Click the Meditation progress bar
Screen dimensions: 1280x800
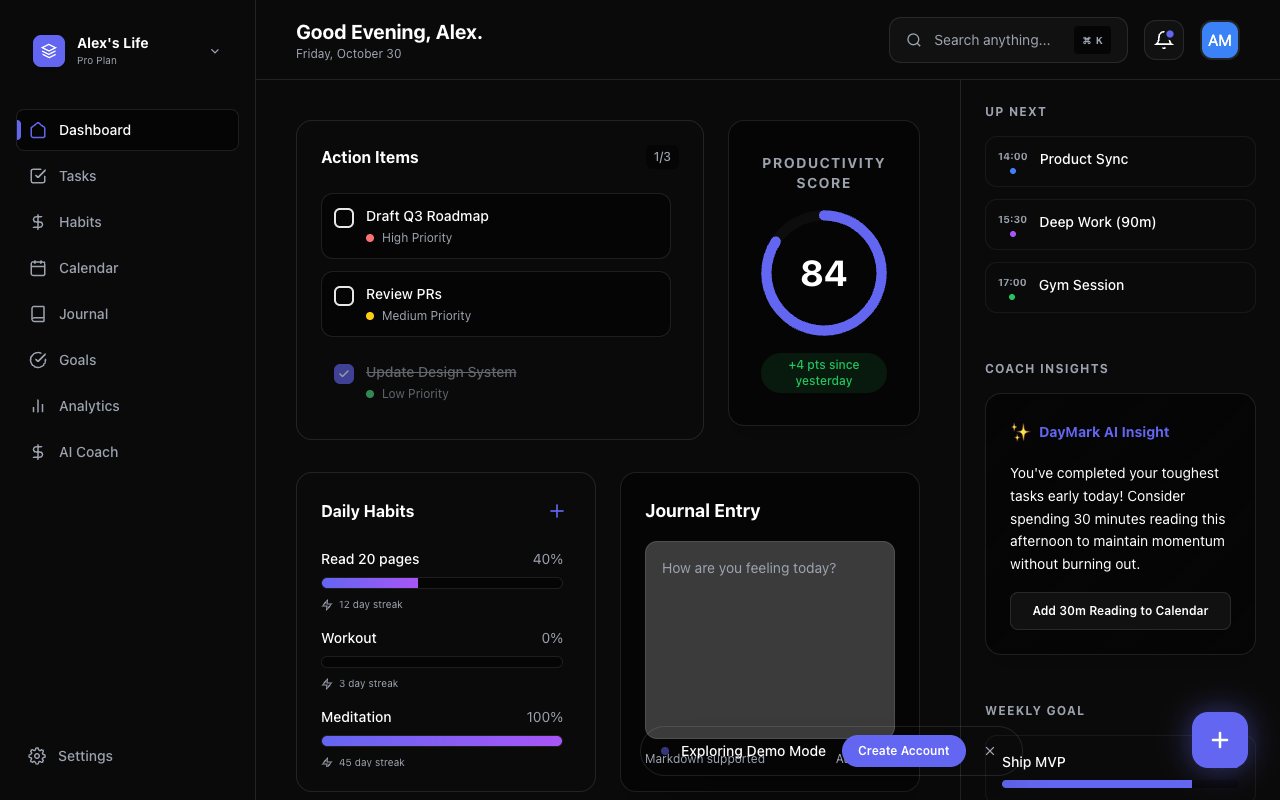(442, 741)
